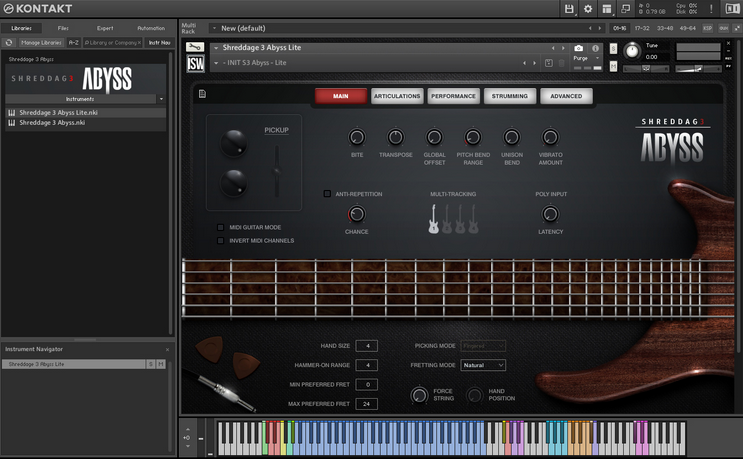This screenshot has width=743, height=459.
Task: Open the INIT S3 Abyss - Lite snapshot dropdown
Action: click(216, 63)
